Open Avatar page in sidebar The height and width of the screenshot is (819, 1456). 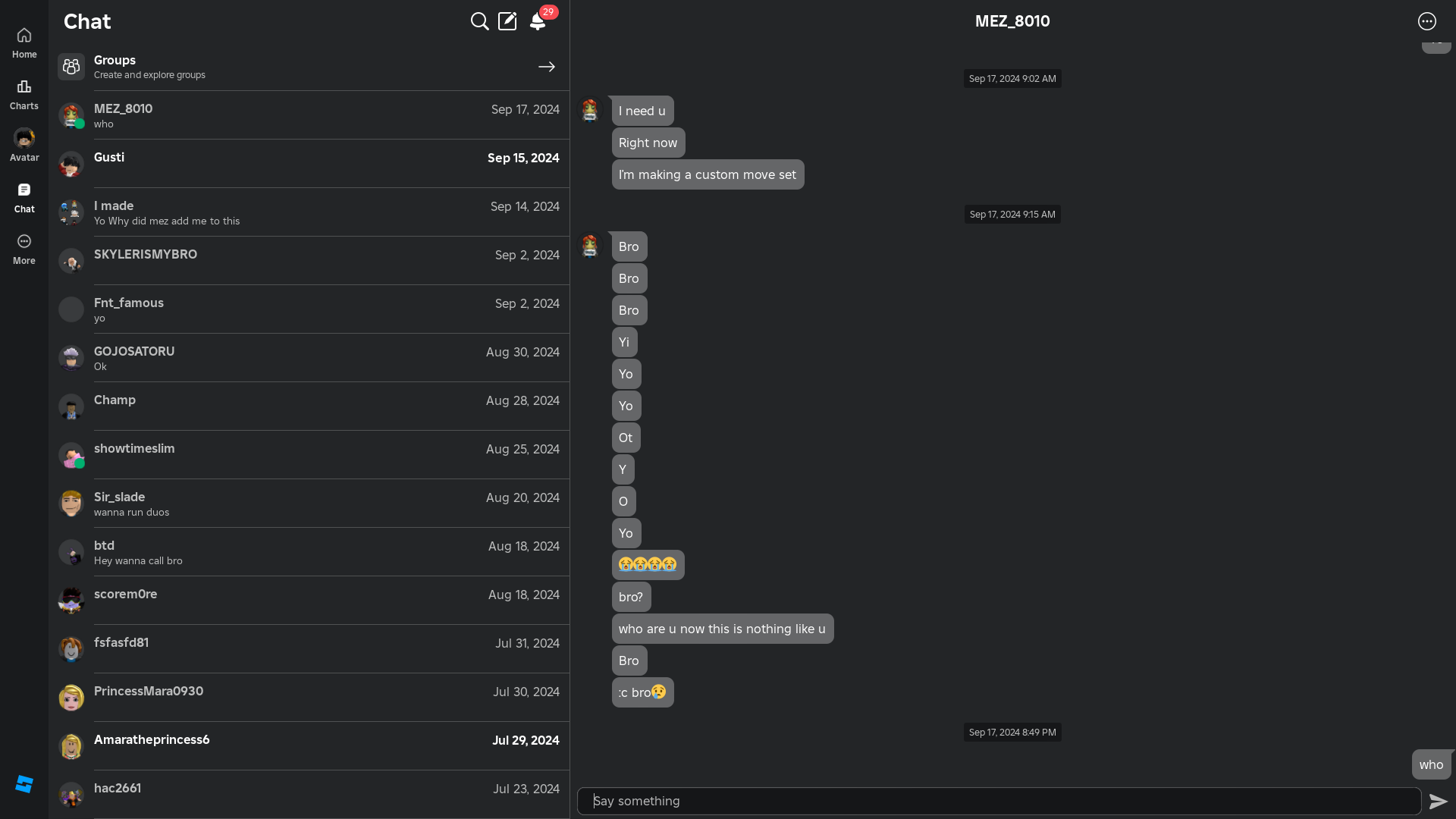[24, 145]
